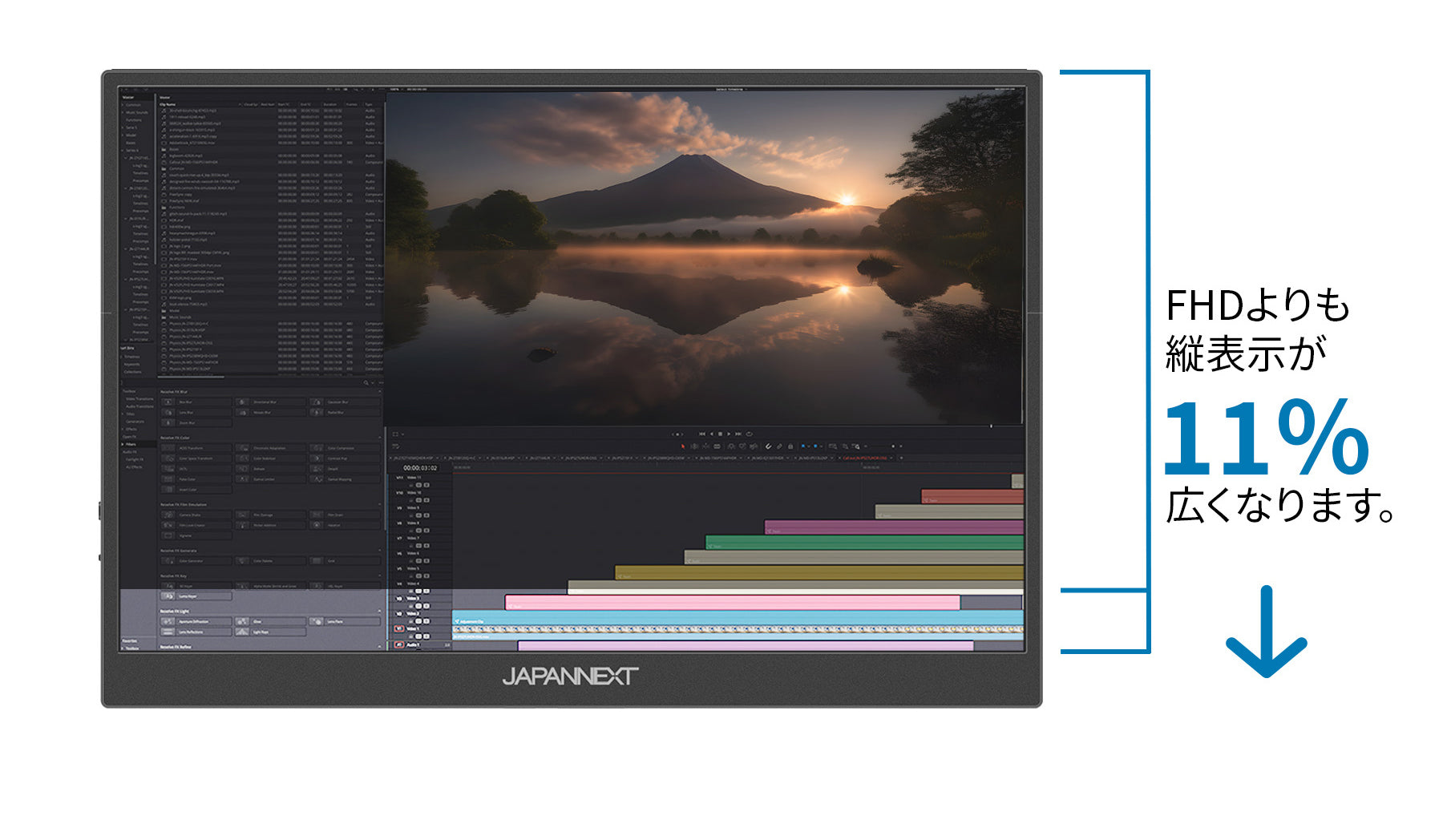Jump to first frame with skip-back icon
The height and width of the screenshot is (840, 1443).
pyautogui.click(x=702, y=434)
